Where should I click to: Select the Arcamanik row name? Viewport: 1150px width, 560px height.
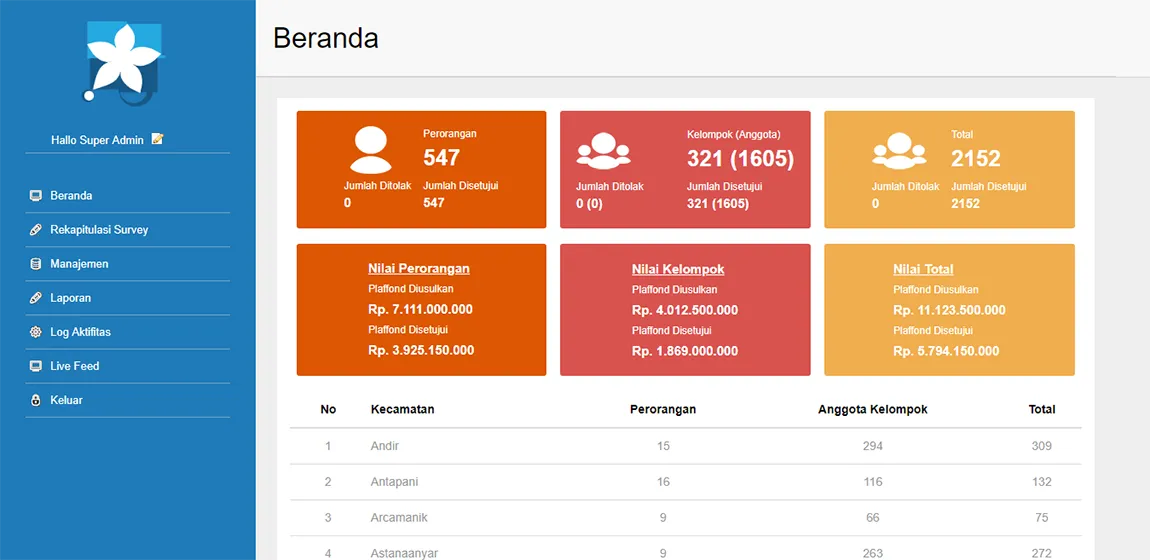tap(399, 517)
